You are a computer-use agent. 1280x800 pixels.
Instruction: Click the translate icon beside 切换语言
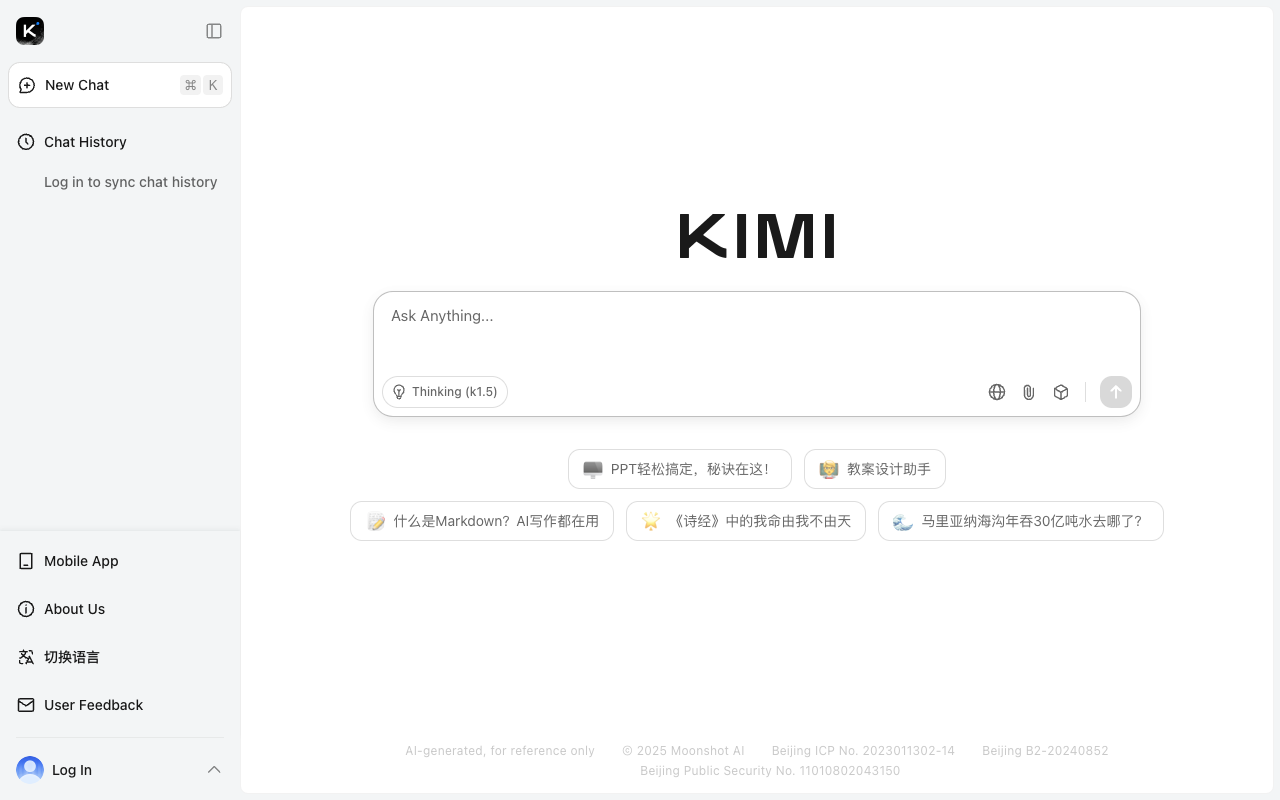point(26,657)
